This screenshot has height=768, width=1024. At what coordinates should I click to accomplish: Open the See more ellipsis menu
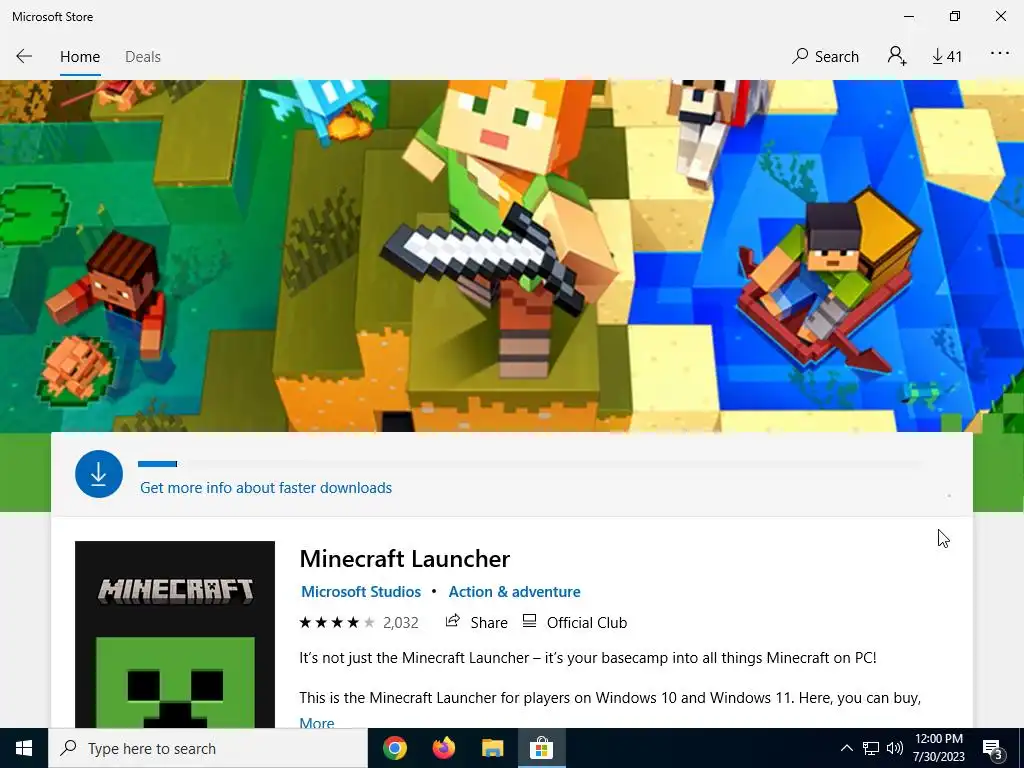click(1000, 54)
